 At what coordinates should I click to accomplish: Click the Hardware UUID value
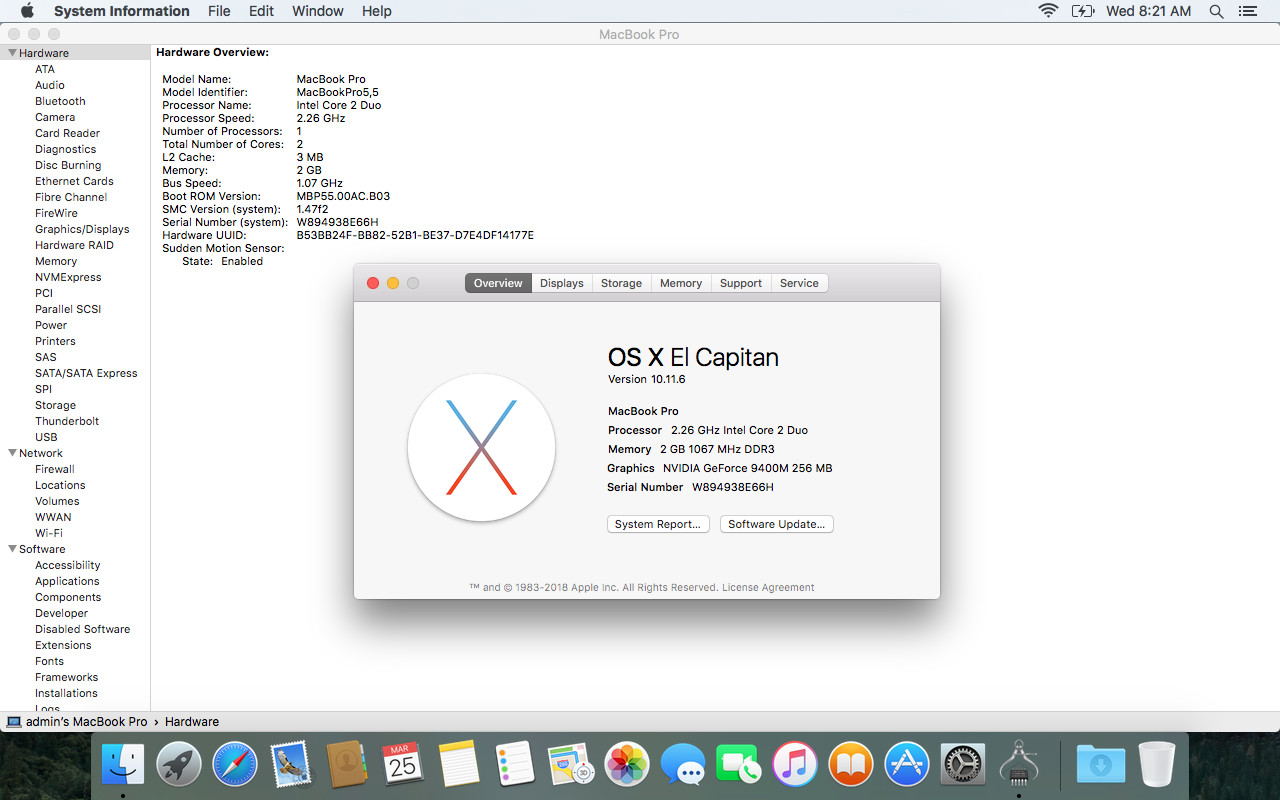415,235
